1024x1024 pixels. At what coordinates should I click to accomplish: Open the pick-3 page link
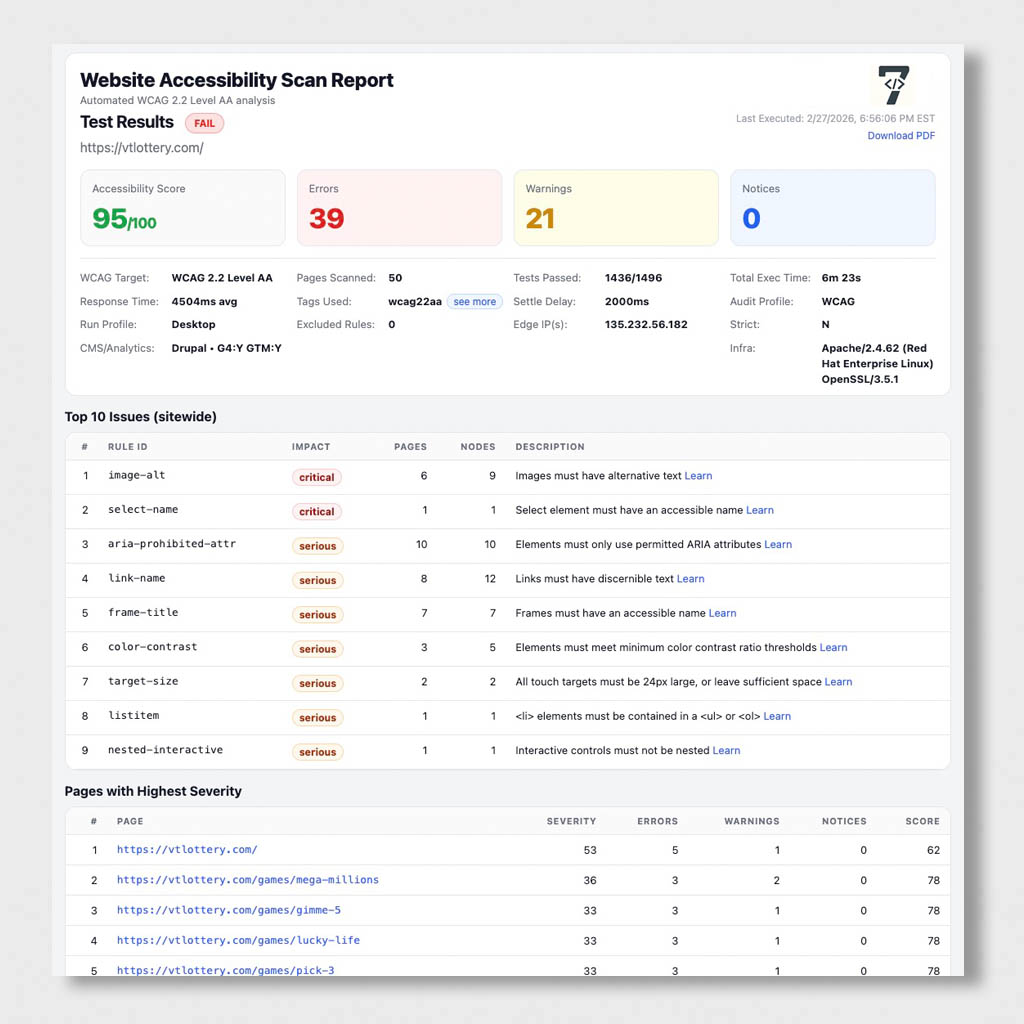point(225,970)
